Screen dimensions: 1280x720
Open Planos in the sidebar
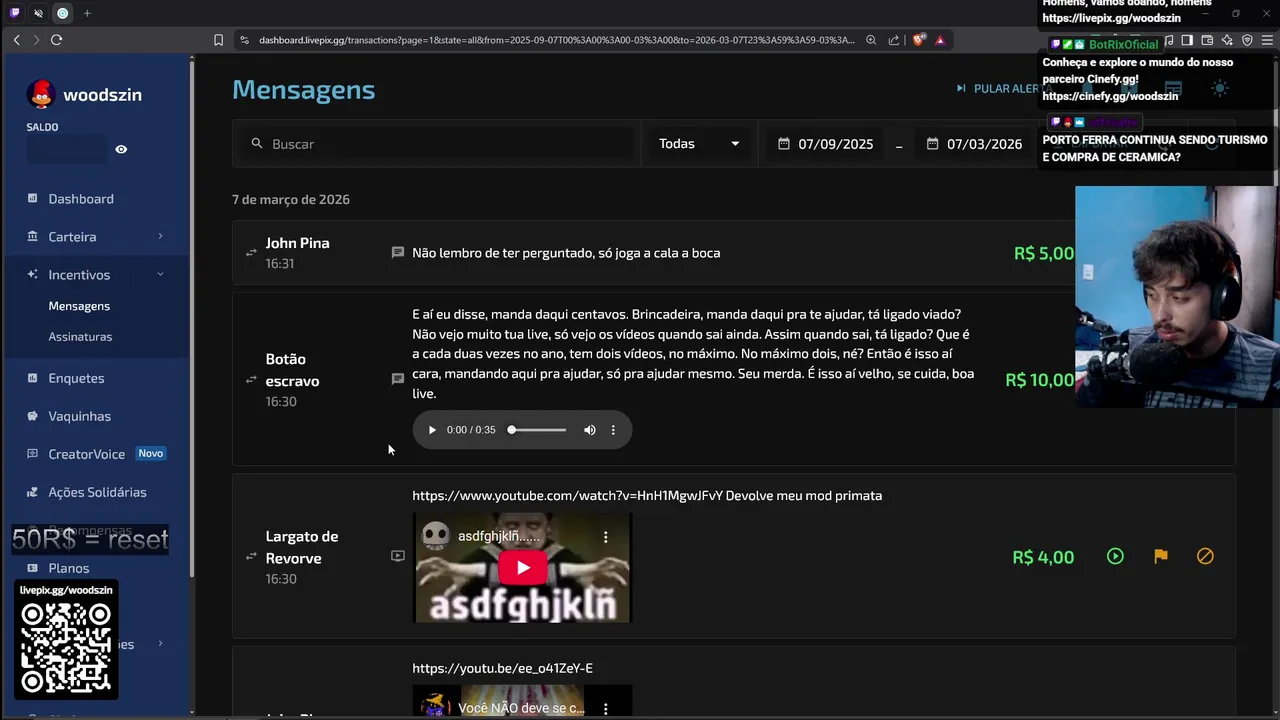pos(69,568)
